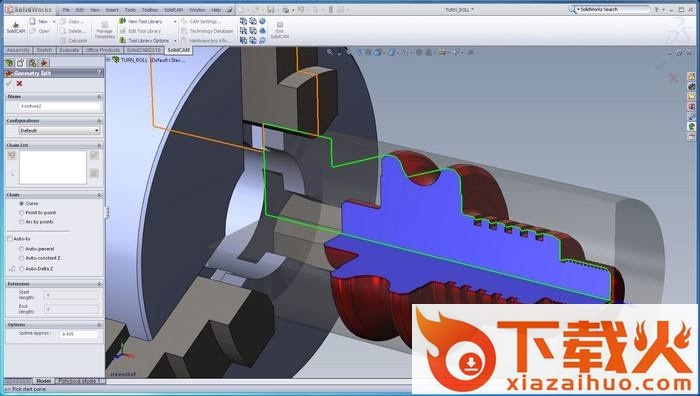Click the reject chain icon beside Chain List
The height and width of the screenshot is (396, 700).
tap(94, 173)
